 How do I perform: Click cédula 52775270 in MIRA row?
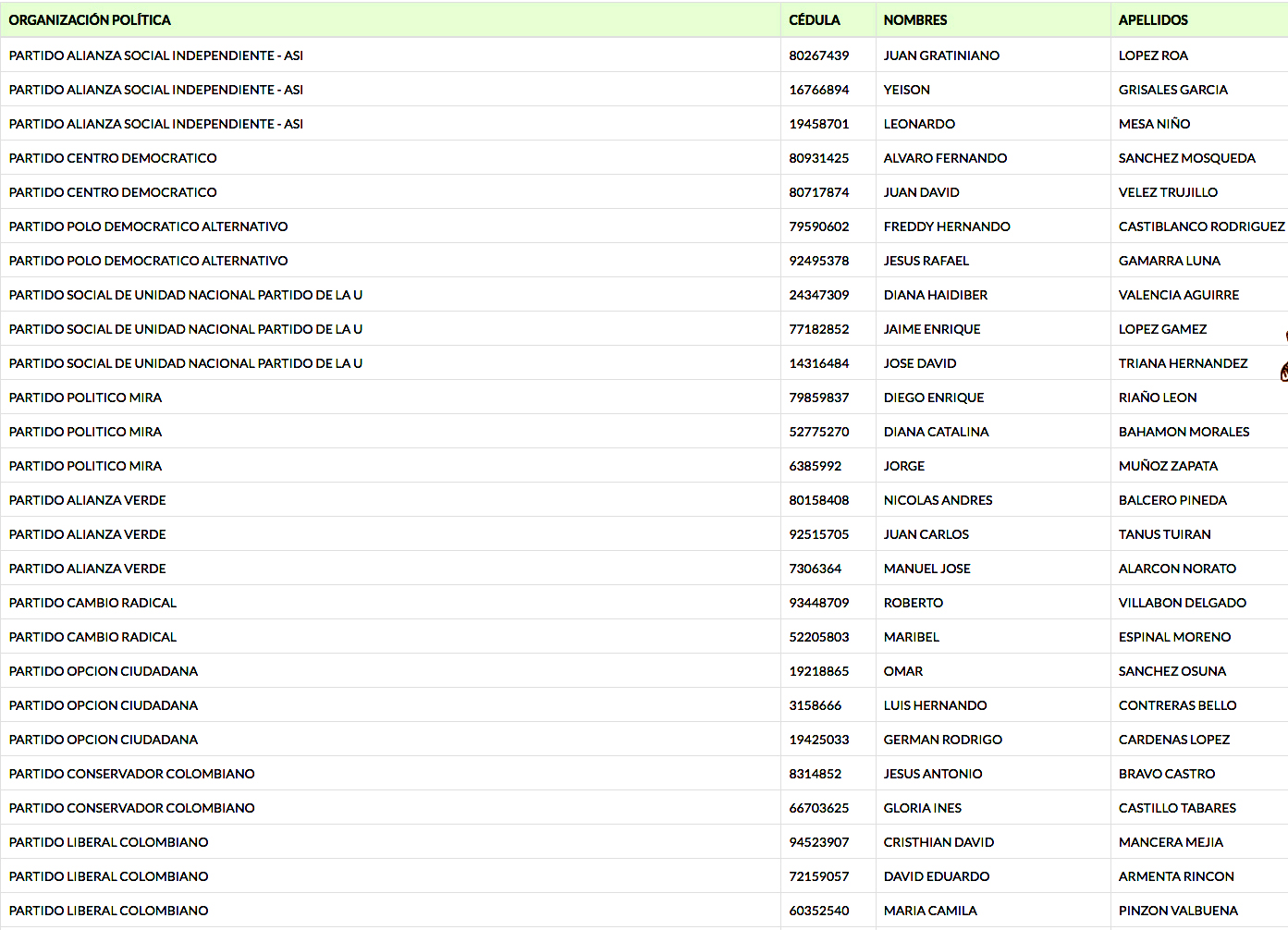click(818, 432)
